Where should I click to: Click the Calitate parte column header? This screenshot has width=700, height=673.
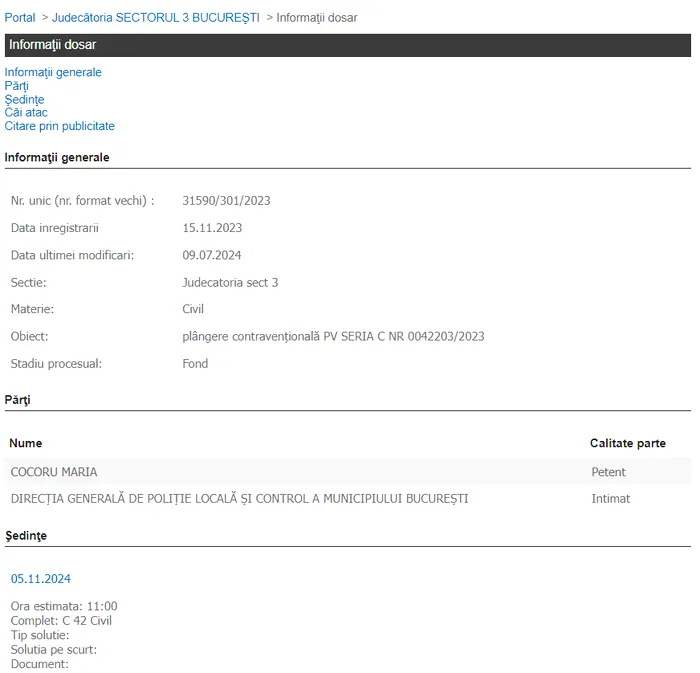[x=627, y=443]
